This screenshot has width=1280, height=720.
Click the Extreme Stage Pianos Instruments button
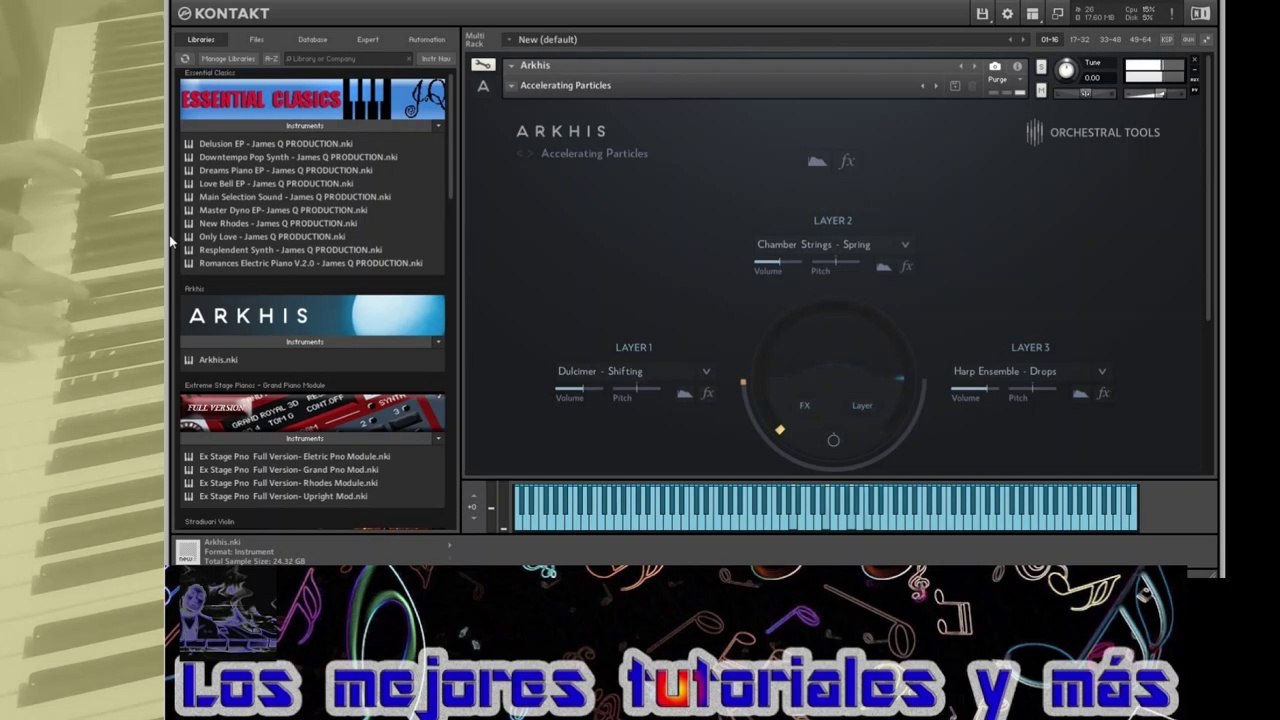pyautogui.click(x=306, y=438)
